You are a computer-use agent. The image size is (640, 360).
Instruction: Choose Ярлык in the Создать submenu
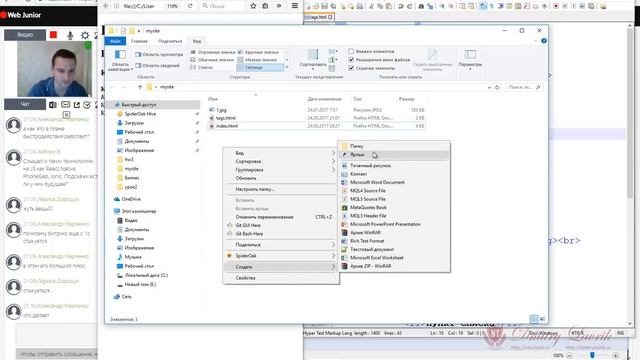pos(394,155)
